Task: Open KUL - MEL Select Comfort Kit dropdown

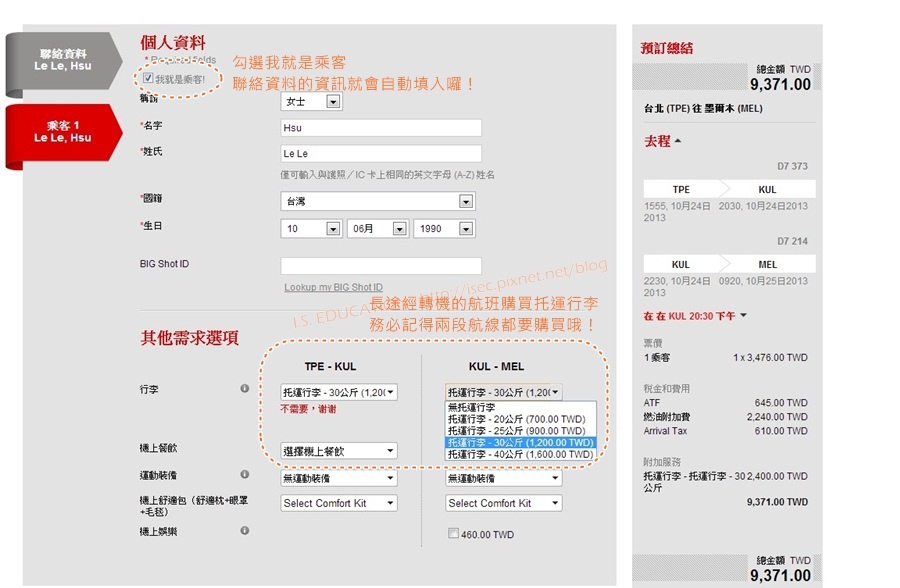Action: pos(503,503)
